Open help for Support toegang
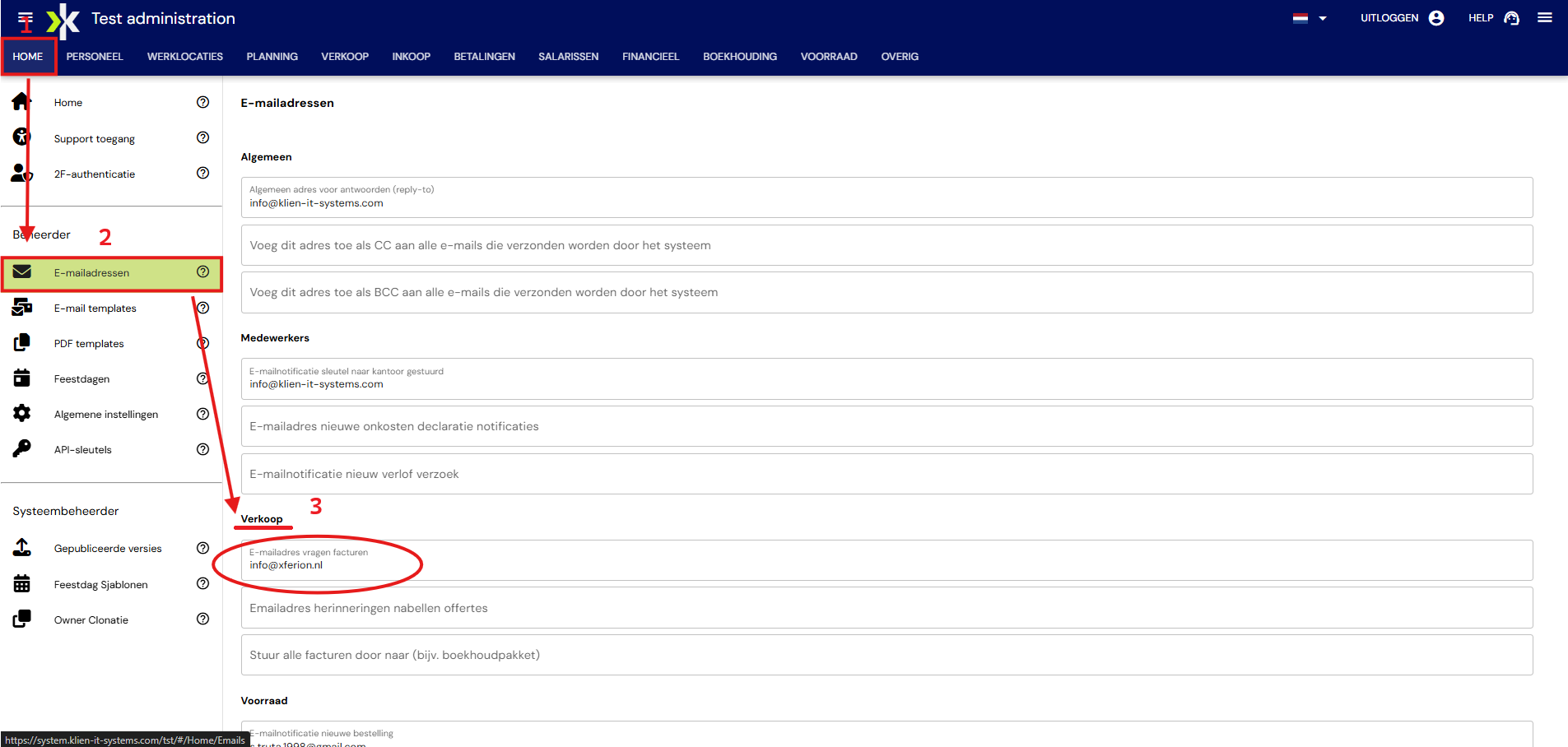The image size is (1568, 747). point(202,137)
